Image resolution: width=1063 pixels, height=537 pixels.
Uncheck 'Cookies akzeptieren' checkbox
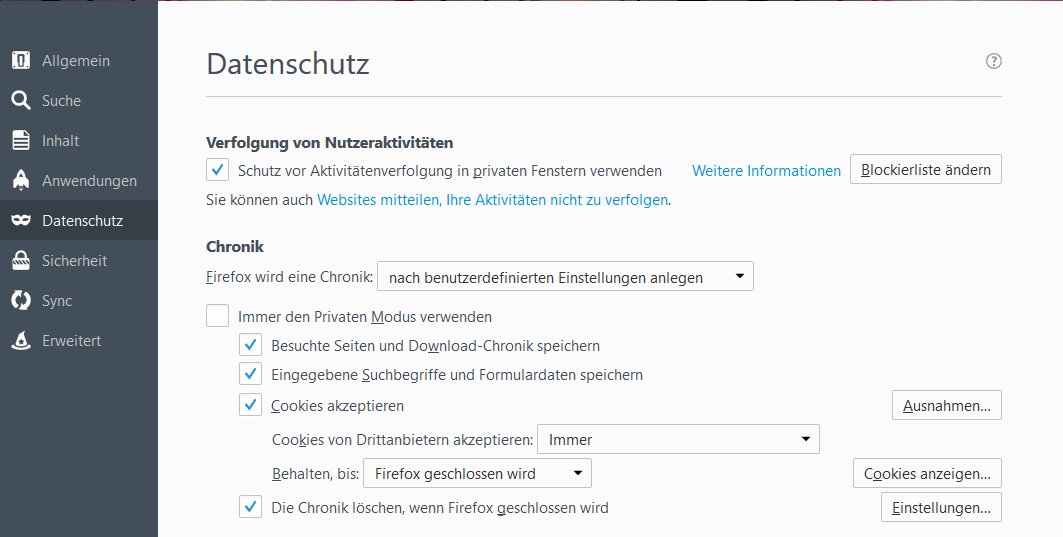coord(251,406)
